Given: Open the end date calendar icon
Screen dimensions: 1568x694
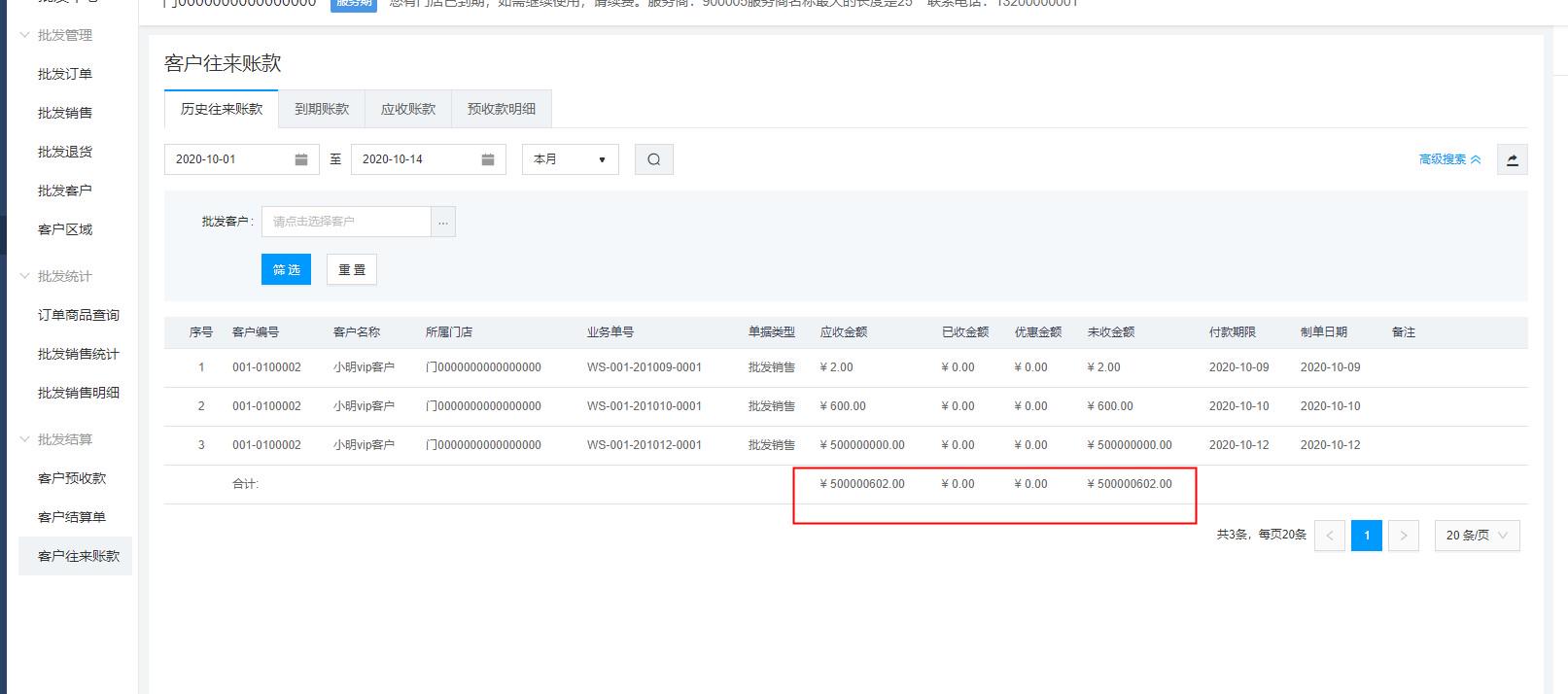Looking at the screenshot, I should [x=488, y=159].
